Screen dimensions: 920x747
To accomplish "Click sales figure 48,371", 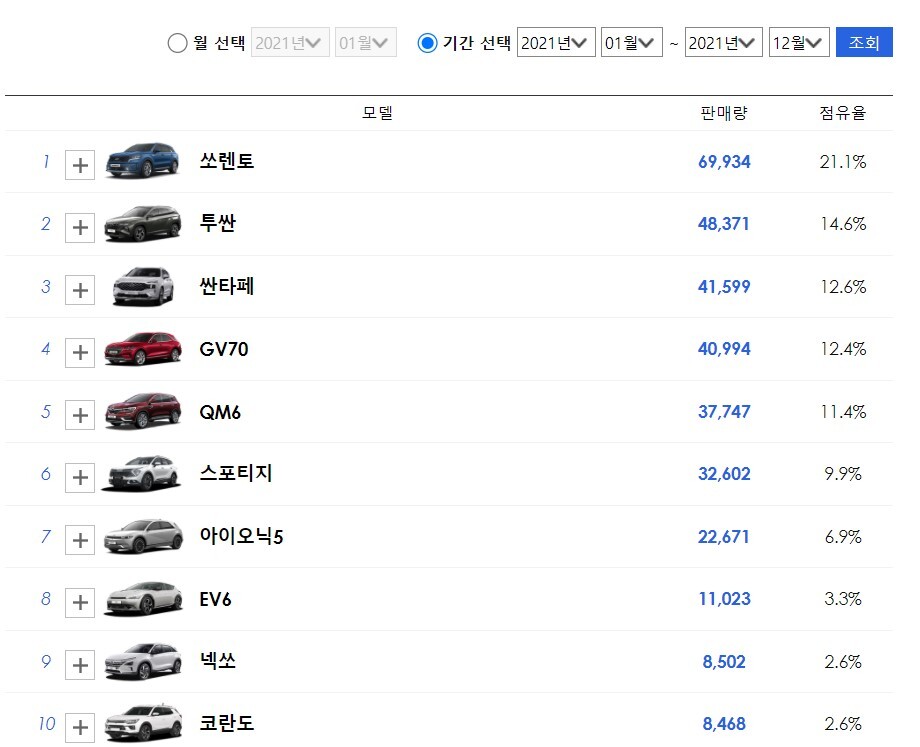I will click(x=723, y=224).
